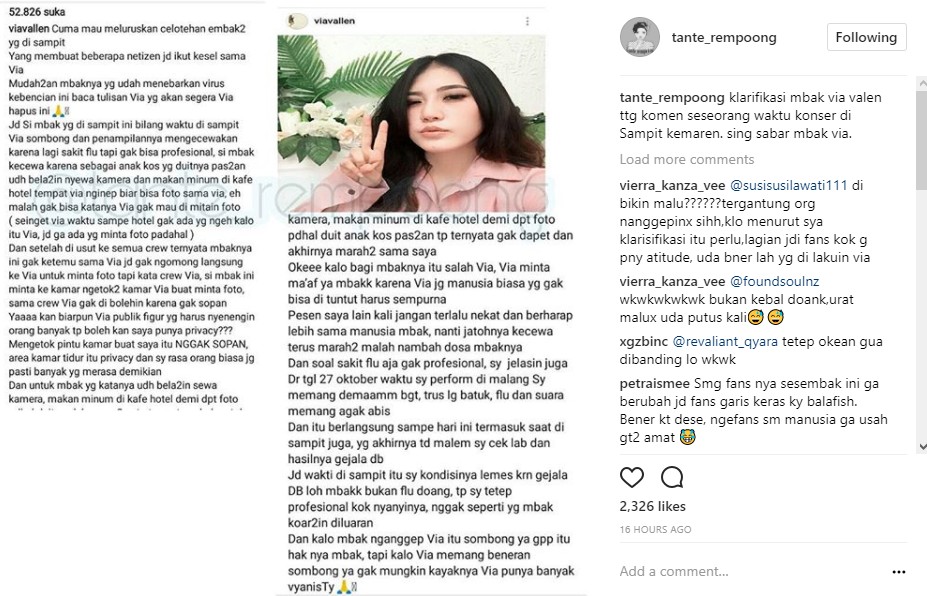Click the Add a comment field
This screenshot has height=596, width=927.
[751, 571]
